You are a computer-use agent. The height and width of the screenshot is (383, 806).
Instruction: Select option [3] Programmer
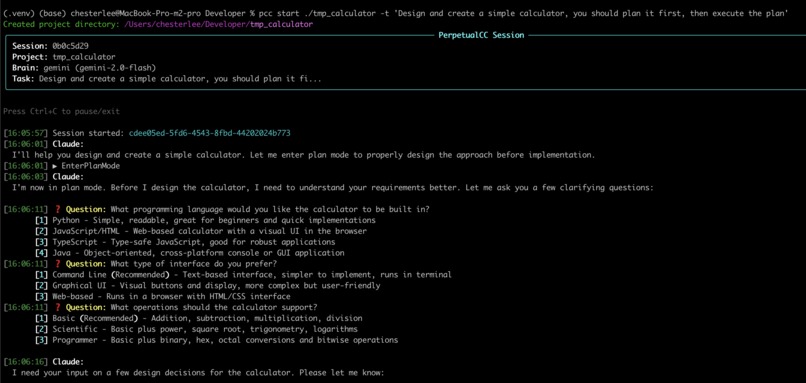click(216, 340)
